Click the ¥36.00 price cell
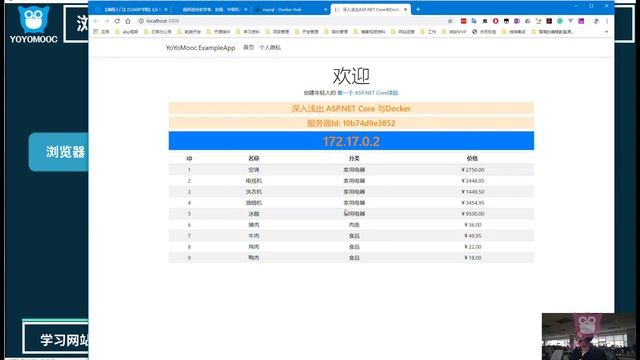 [x=473, y=225]
